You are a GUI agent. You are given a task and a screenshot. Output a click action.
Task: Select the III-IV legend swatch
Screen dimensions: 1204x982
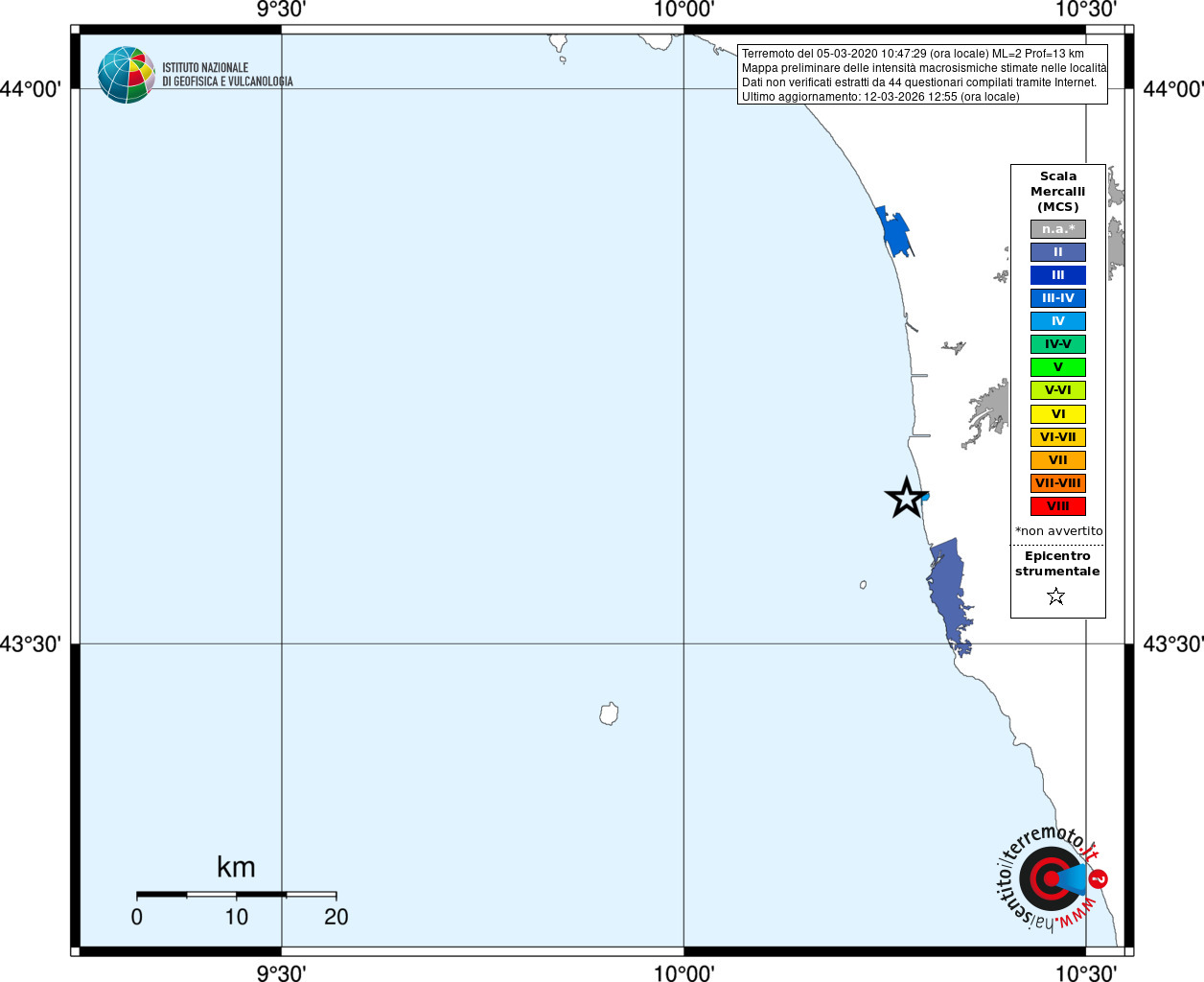1058,298
